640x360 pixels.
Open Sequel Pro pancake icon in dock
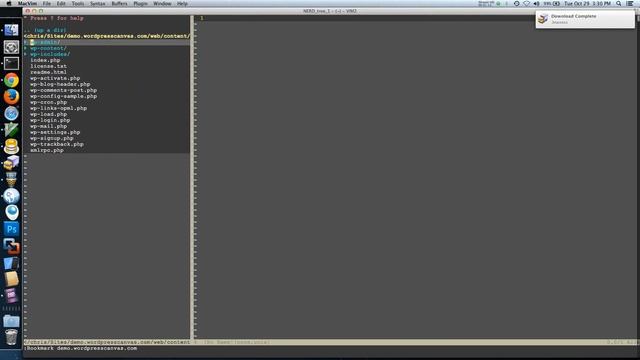[x=11, y=146]
